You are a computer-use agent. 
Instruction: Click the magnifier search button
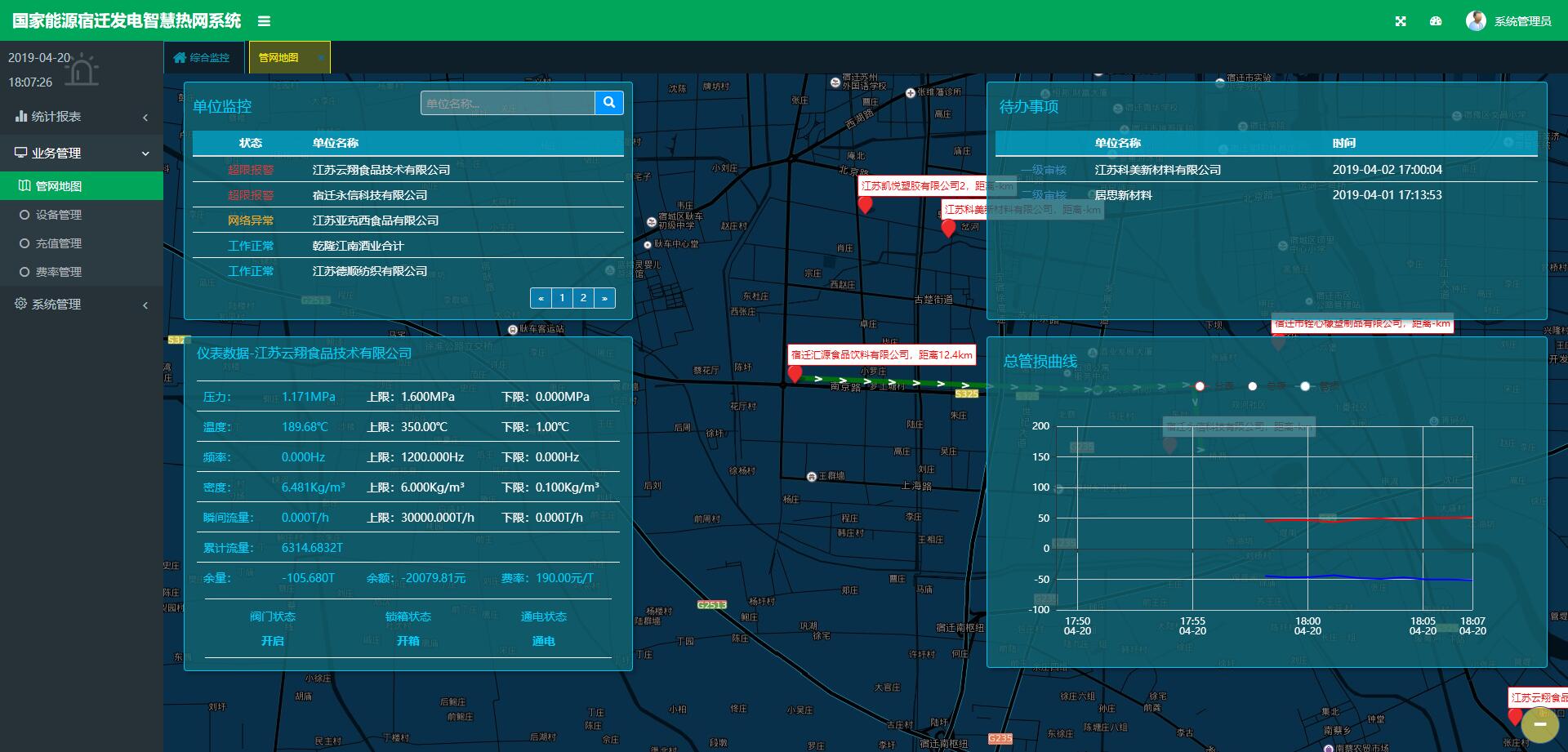click(609, 103)
